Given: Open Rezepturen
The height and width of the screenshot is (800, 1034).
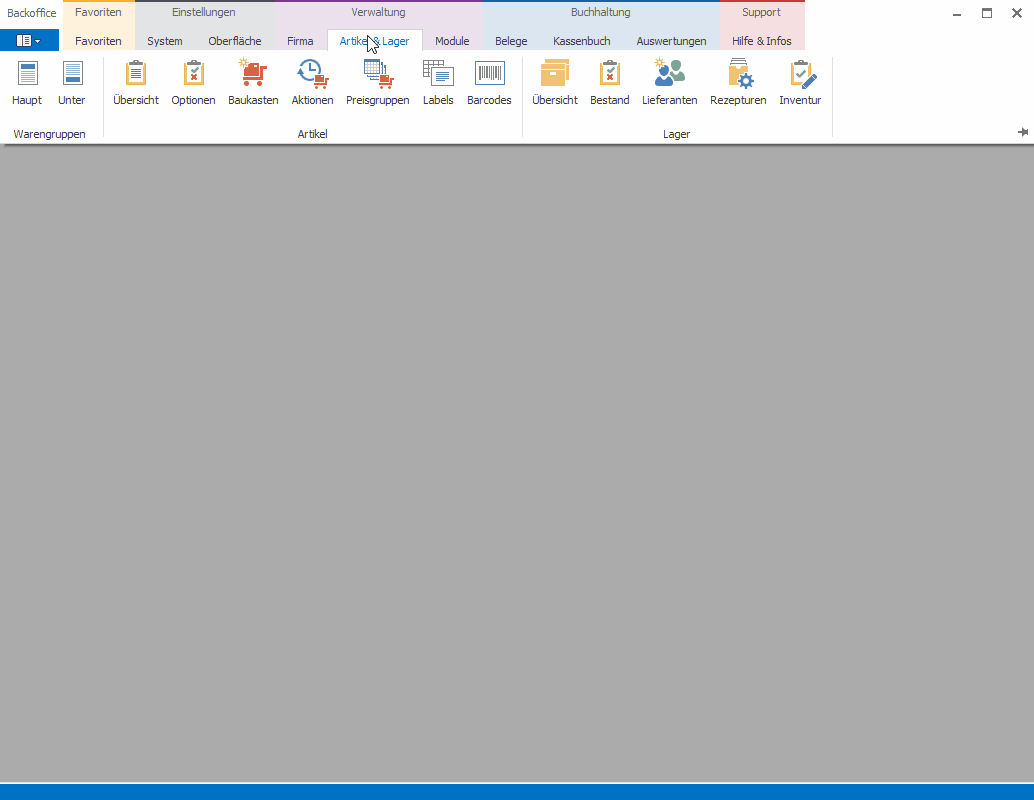Looking at the screenshot, I should [x=738, y=83].
